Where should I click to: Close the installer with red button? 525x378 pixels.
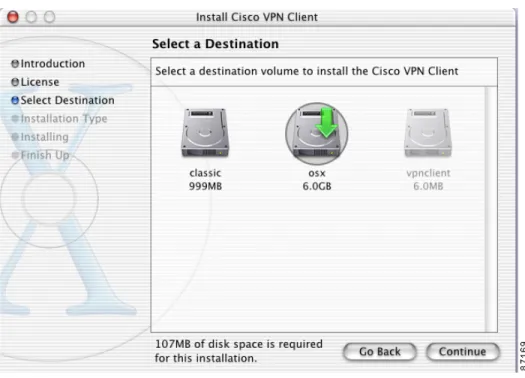point(13,17)
